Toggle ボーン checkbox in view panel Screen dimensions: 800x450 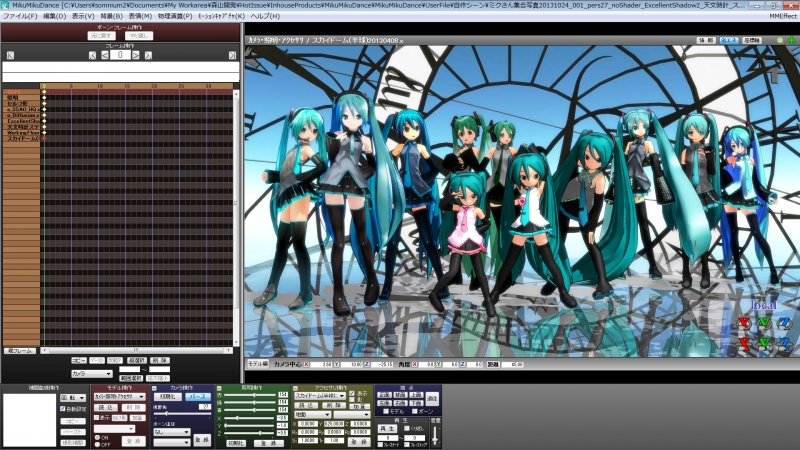coord(415,411)
